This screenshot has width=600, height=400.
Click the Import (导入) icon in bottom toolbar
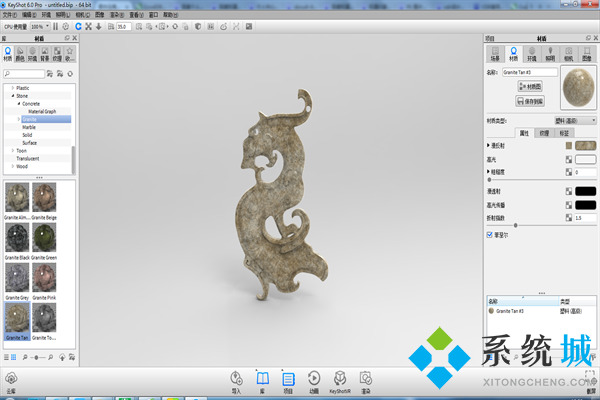pos(237,380)
